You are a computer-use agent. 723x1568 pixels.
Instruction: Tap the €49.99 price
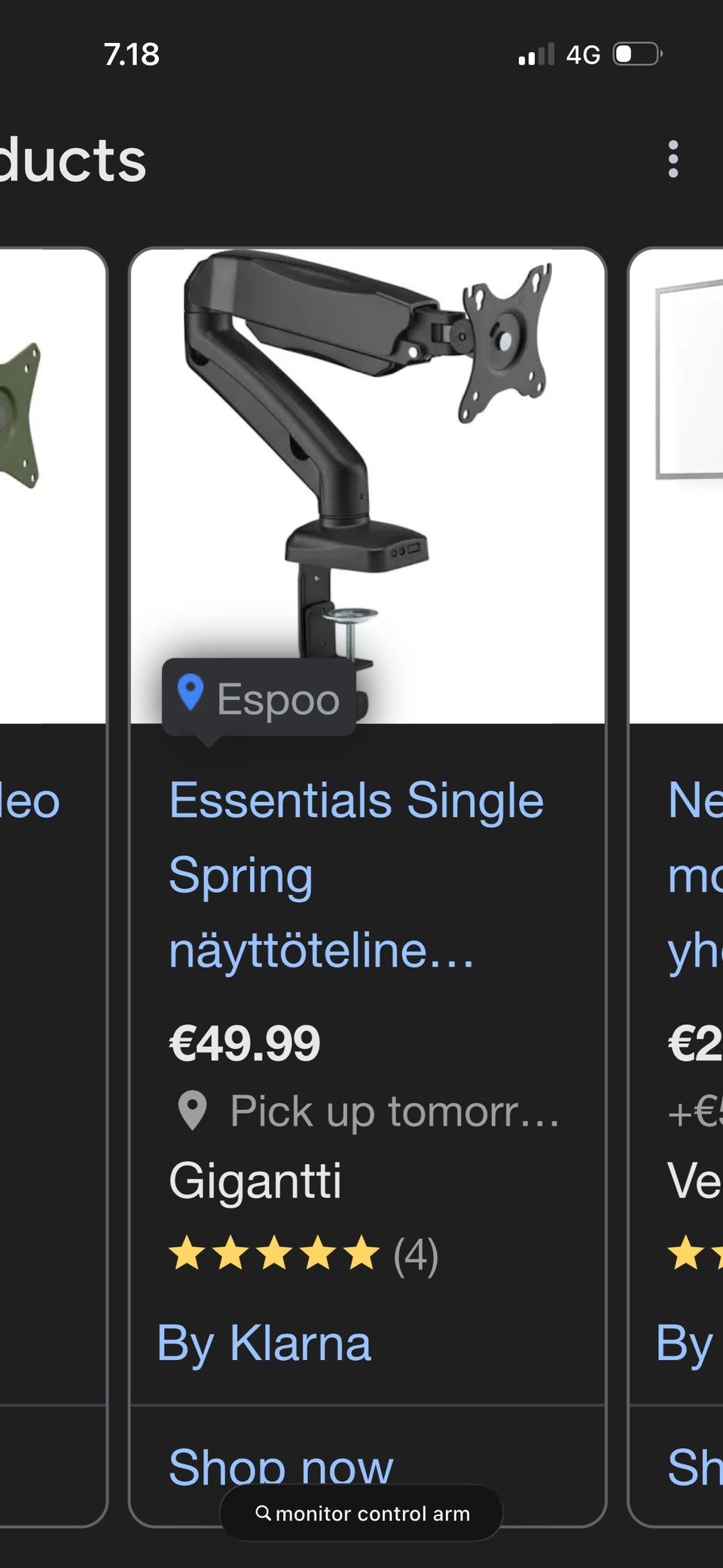(x=245, y=1044)
